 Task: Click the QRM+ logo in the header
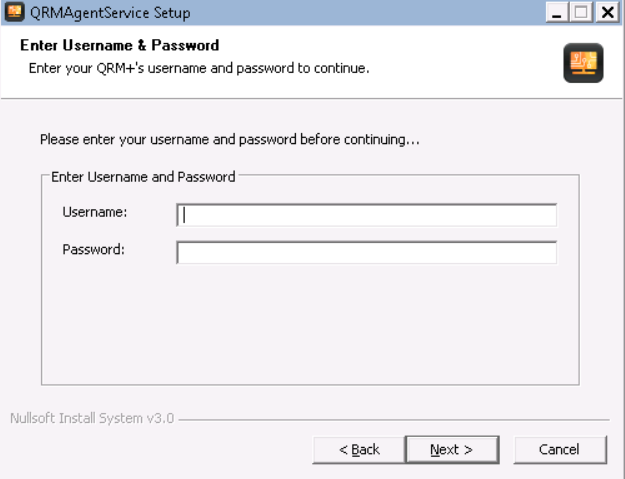click(x=584, y=63)
